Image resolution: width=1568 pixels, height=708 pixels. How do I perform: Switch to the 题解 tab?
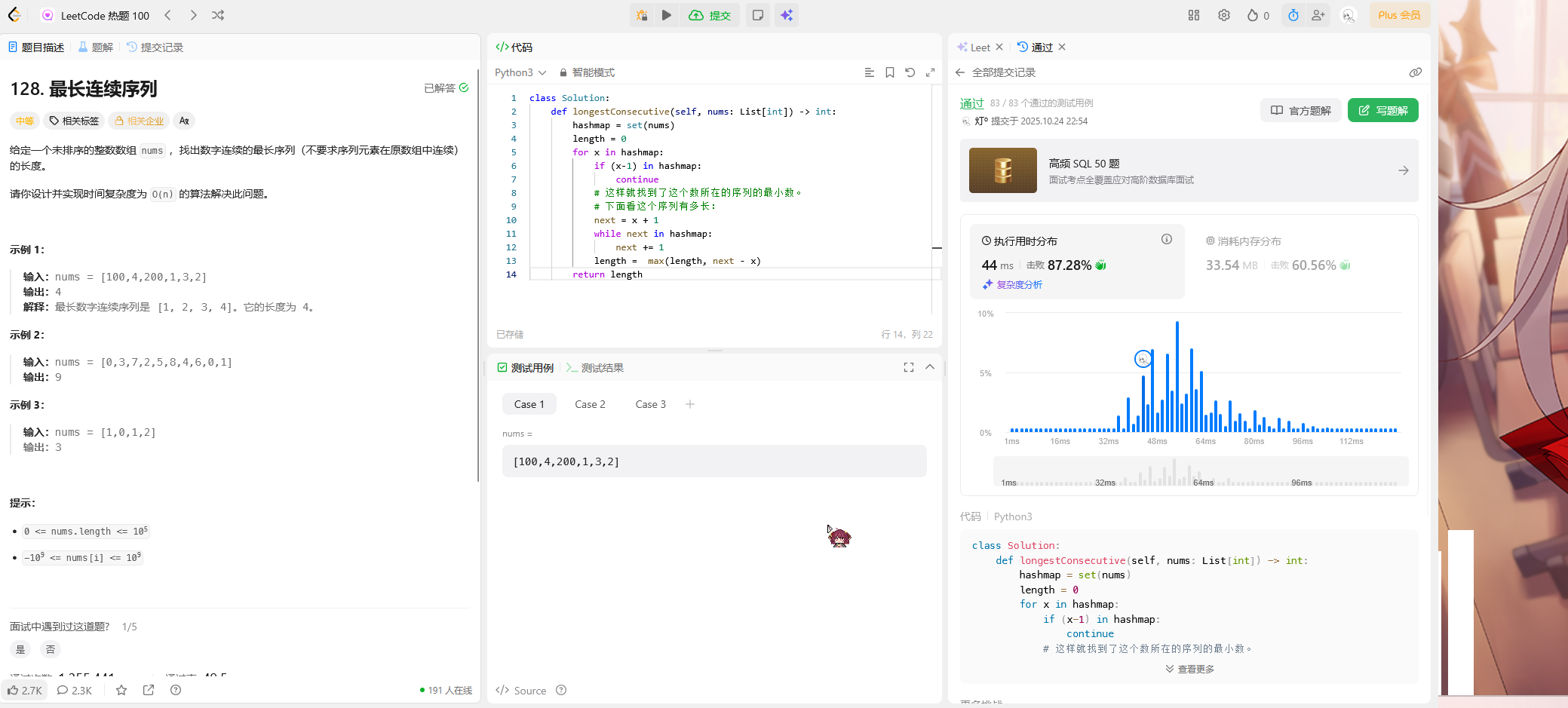(96, 48)
